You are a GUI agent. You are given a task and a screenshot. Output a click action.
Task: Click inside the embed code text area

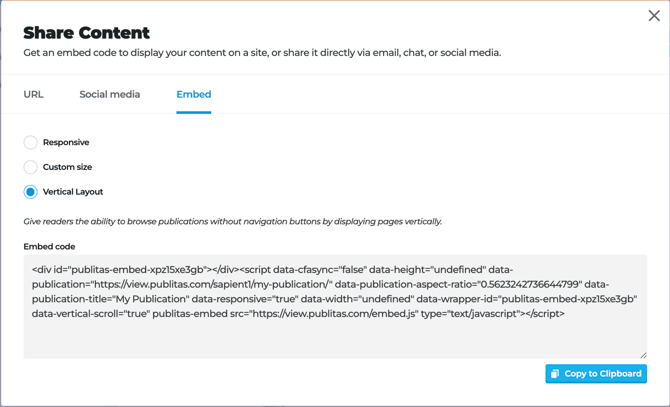point(335,335)
